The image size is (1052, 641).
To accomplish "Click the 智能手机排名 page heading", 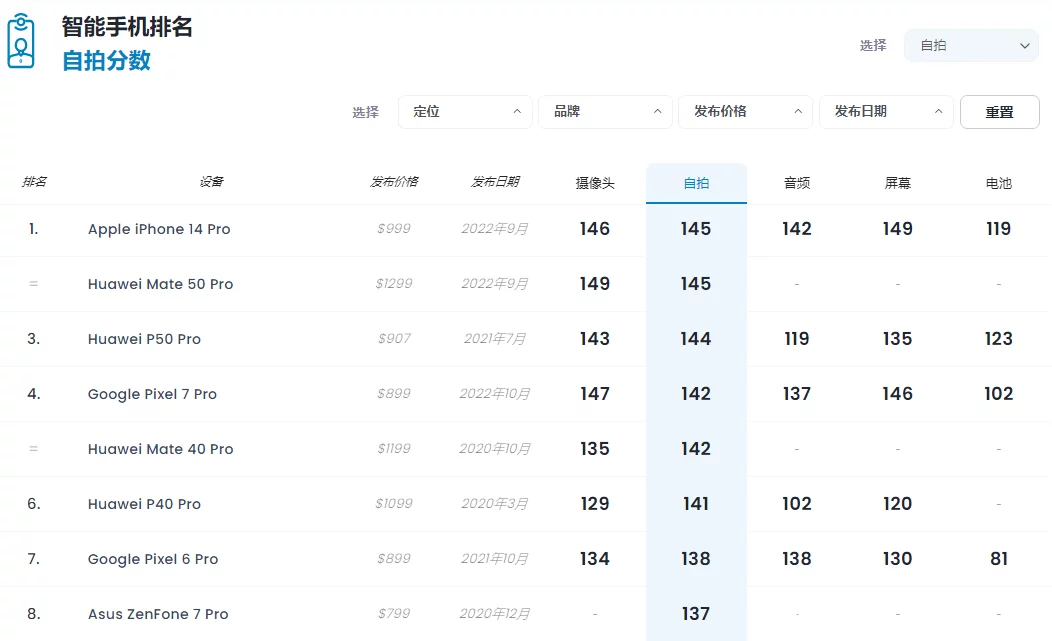I will [127, 27].
